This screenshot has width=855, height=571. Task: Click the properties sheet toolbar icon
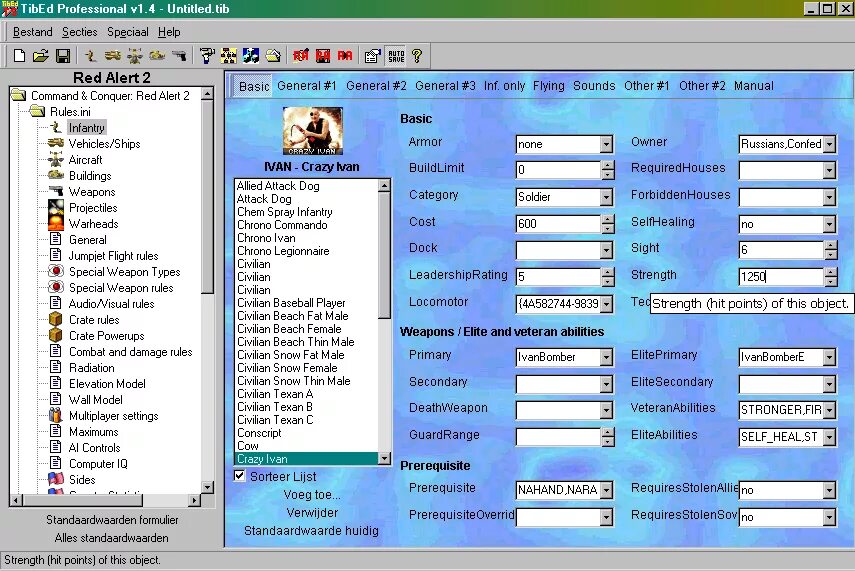point(372,55)
